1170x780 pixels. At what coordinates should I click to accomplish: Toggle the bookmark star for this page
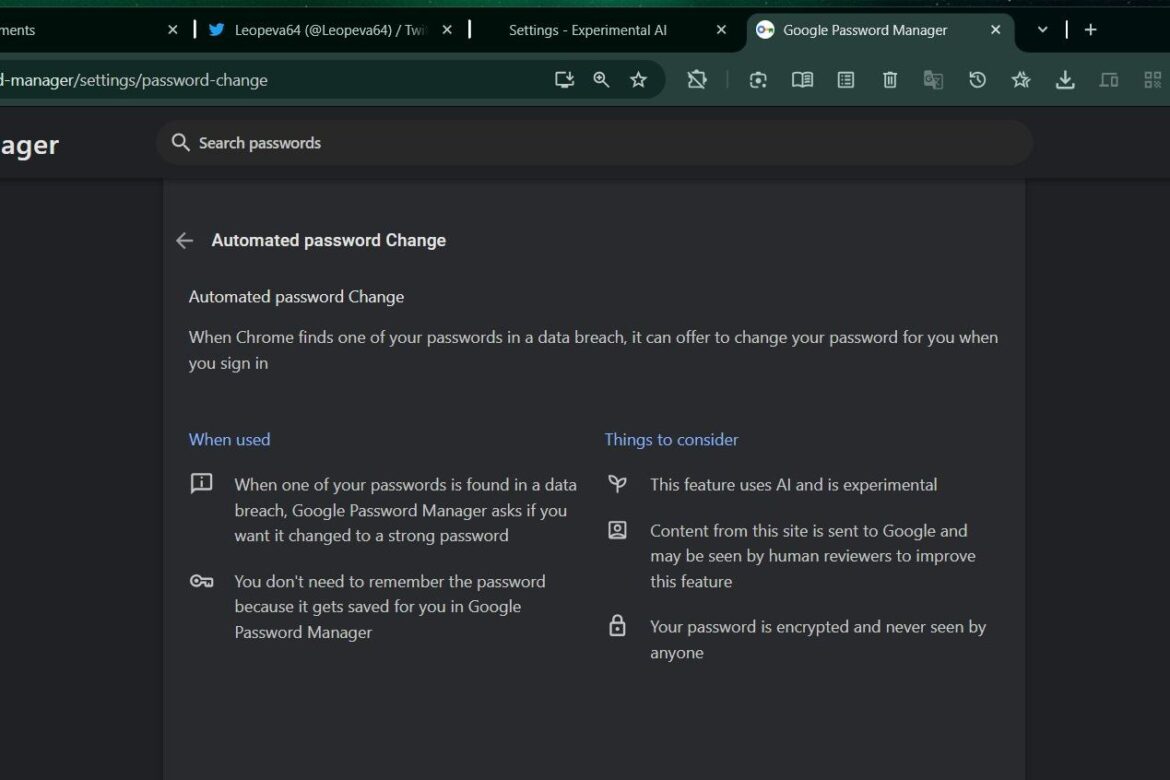638,79
